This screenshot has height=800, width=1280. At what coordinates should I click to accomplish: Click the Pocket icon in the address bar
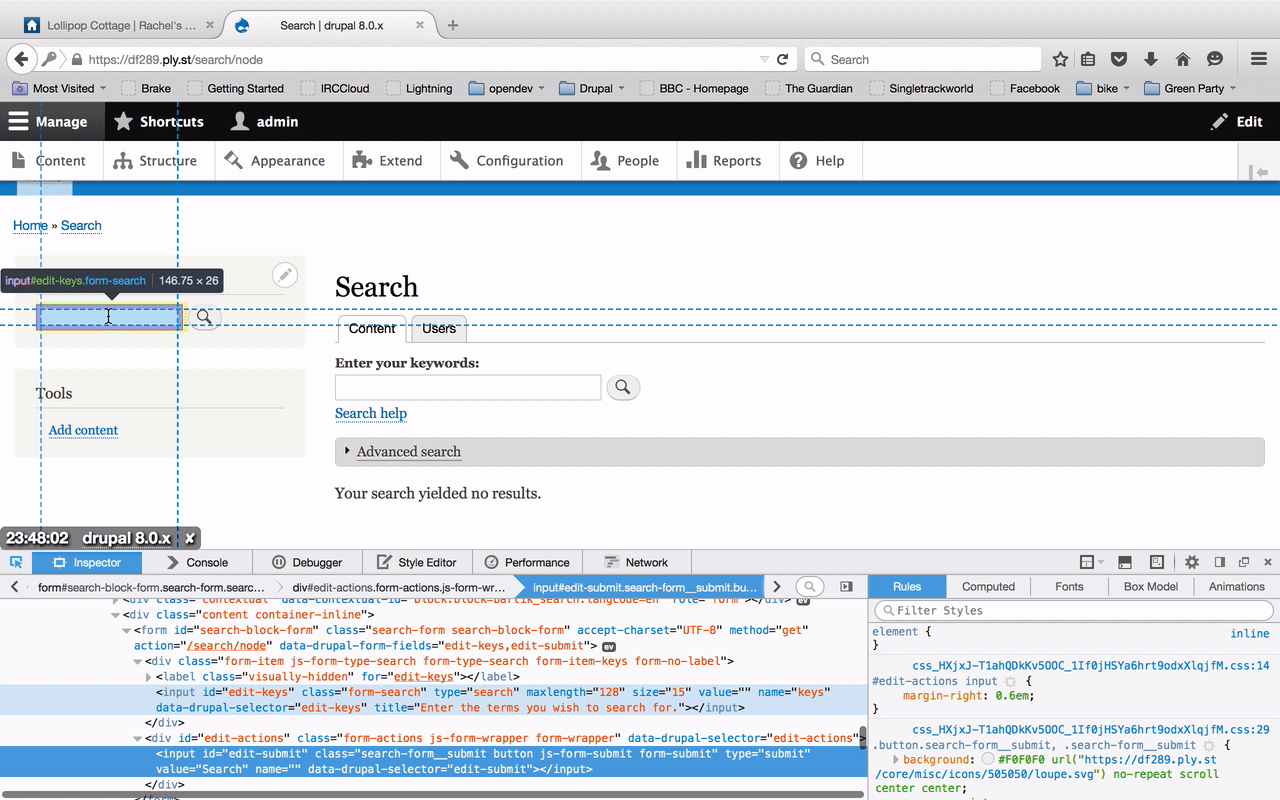[x=1119, y=59]
